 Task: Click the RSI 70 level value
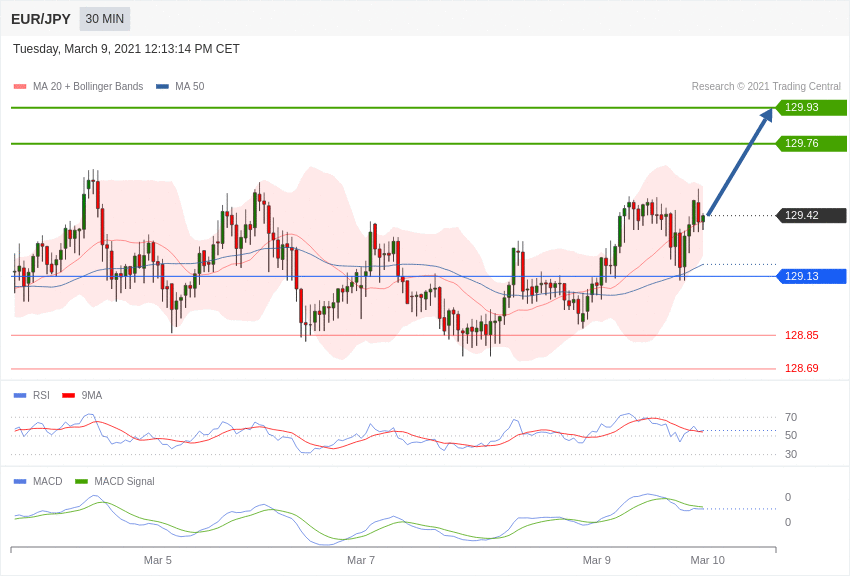791,417
